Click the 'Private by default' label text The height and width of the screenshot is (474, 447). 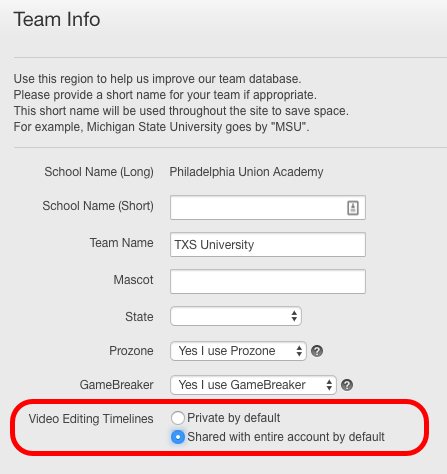click(x=233, y=418)
